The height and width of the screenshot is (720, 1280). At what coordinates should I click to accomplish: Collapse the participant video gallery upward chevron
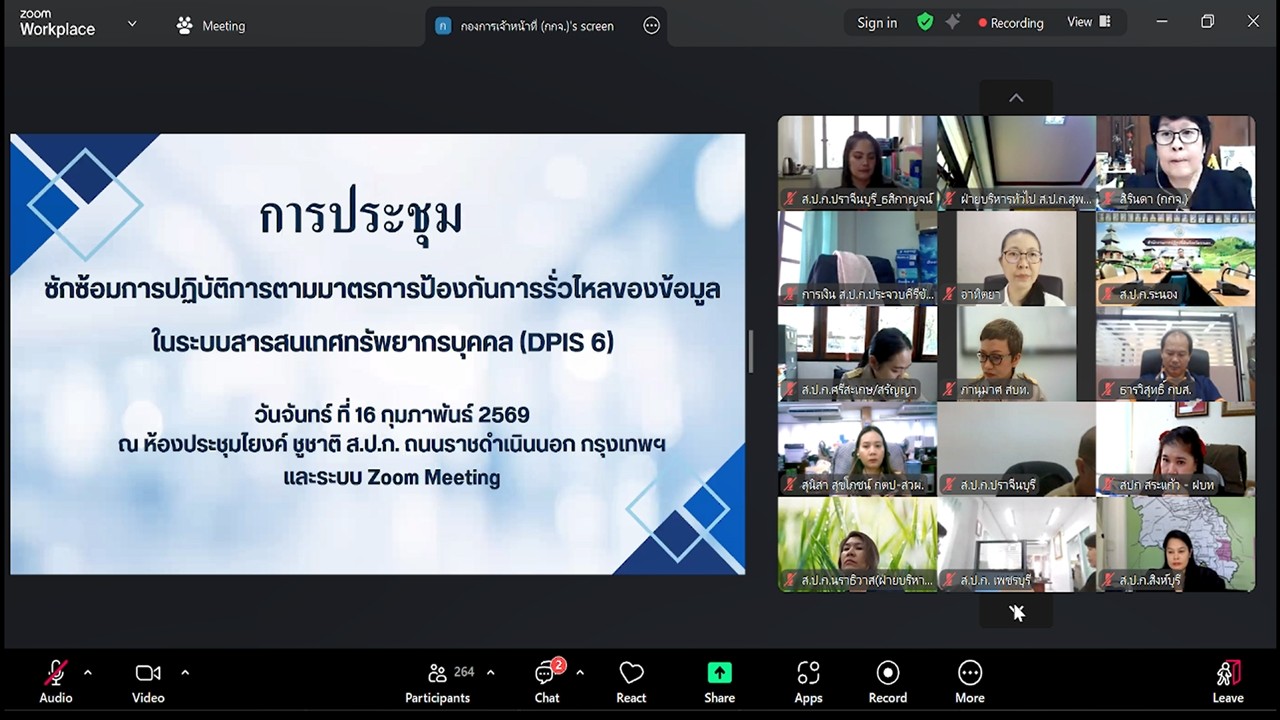1016,98
